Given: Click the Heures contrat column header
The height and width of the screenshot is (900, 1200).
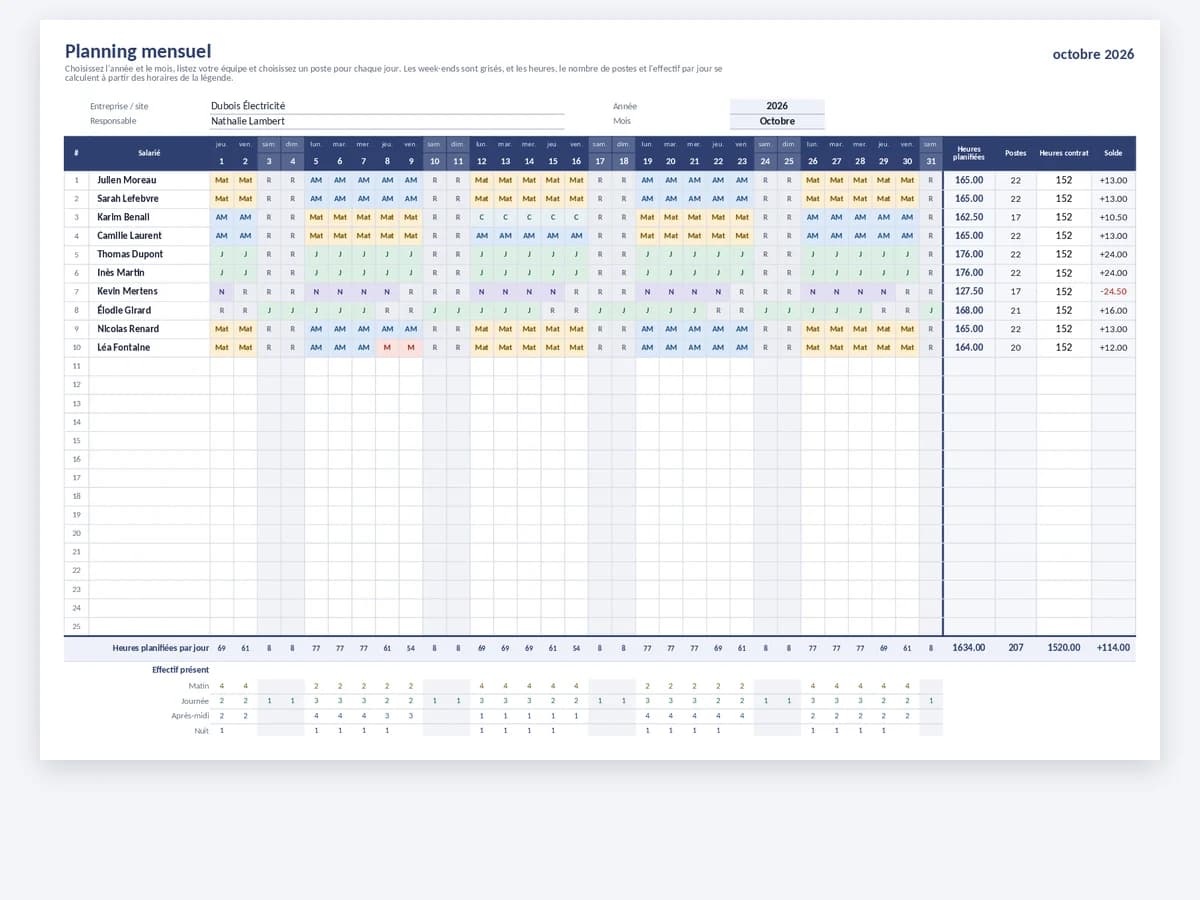Looking at the screenshot, I should point(1064,153).
